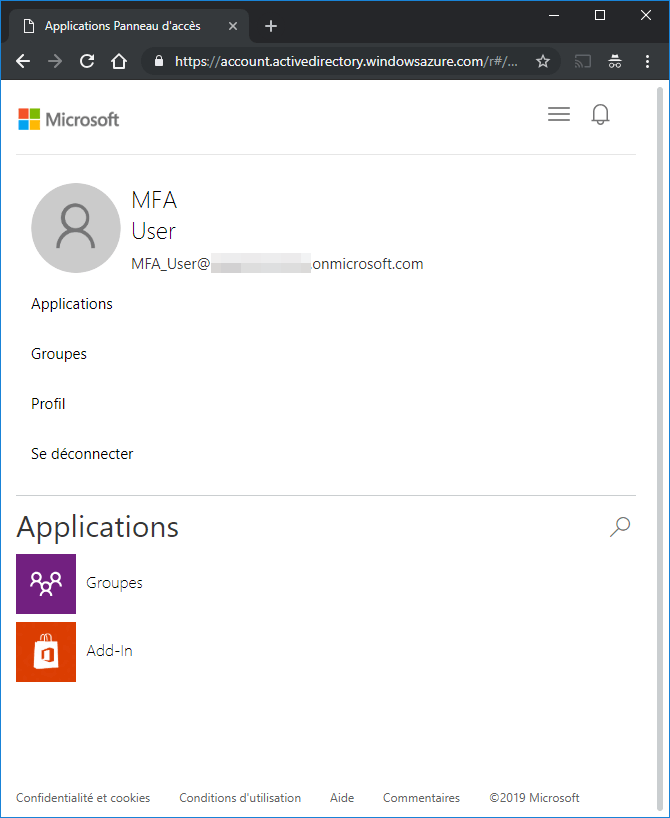The height and width of the screenshot is (818, 670).
Task: Go forward in browser history
Action: [x=55, y=62]
